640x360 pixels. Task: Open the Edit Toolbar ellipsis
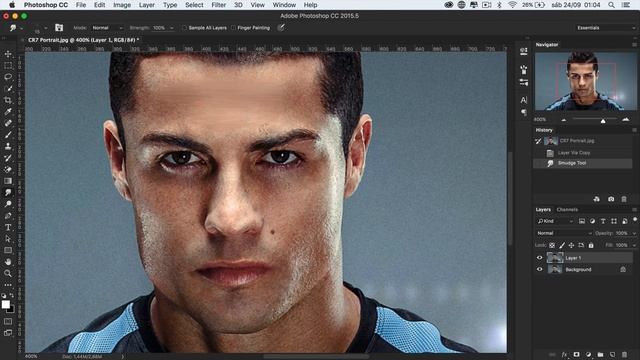pos(8,284)
